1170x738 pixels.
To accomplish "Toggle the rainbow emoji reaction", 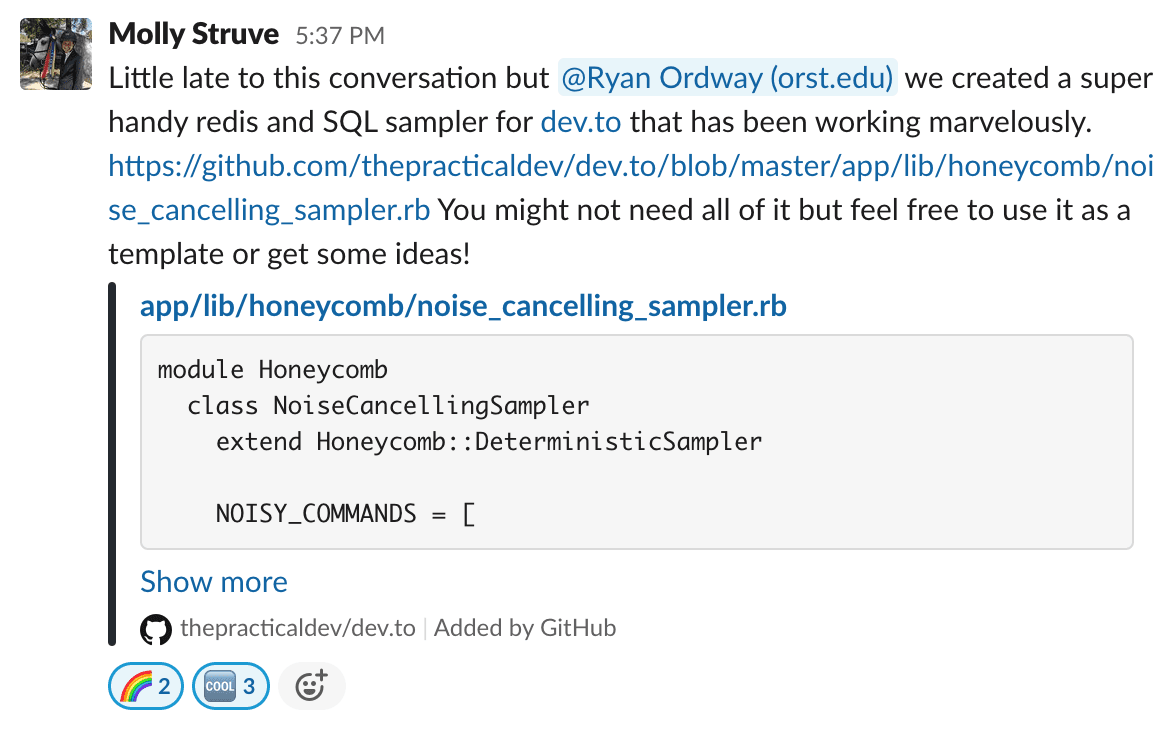I will (x=145, y=685).
